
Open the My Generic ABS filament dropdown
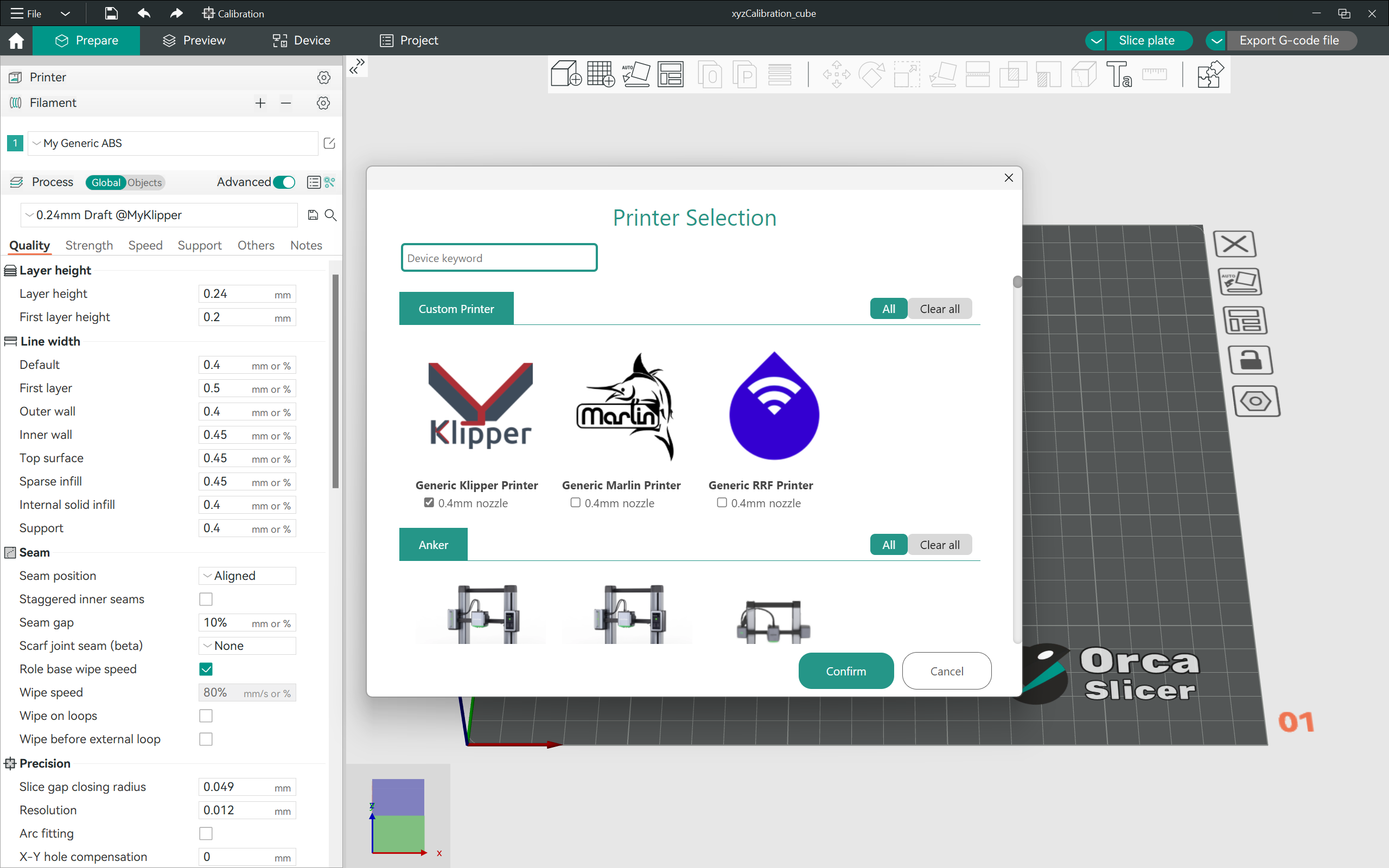pyautogui.click(x=173, y=143)
